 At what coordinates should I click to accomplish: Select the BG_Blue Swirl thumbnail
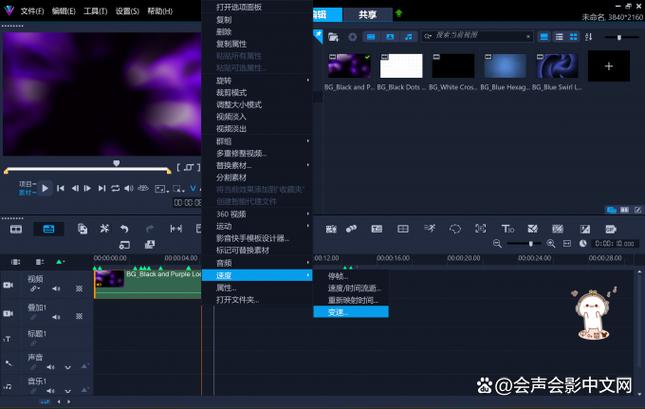pyautogui.click(x=557, y=66)
